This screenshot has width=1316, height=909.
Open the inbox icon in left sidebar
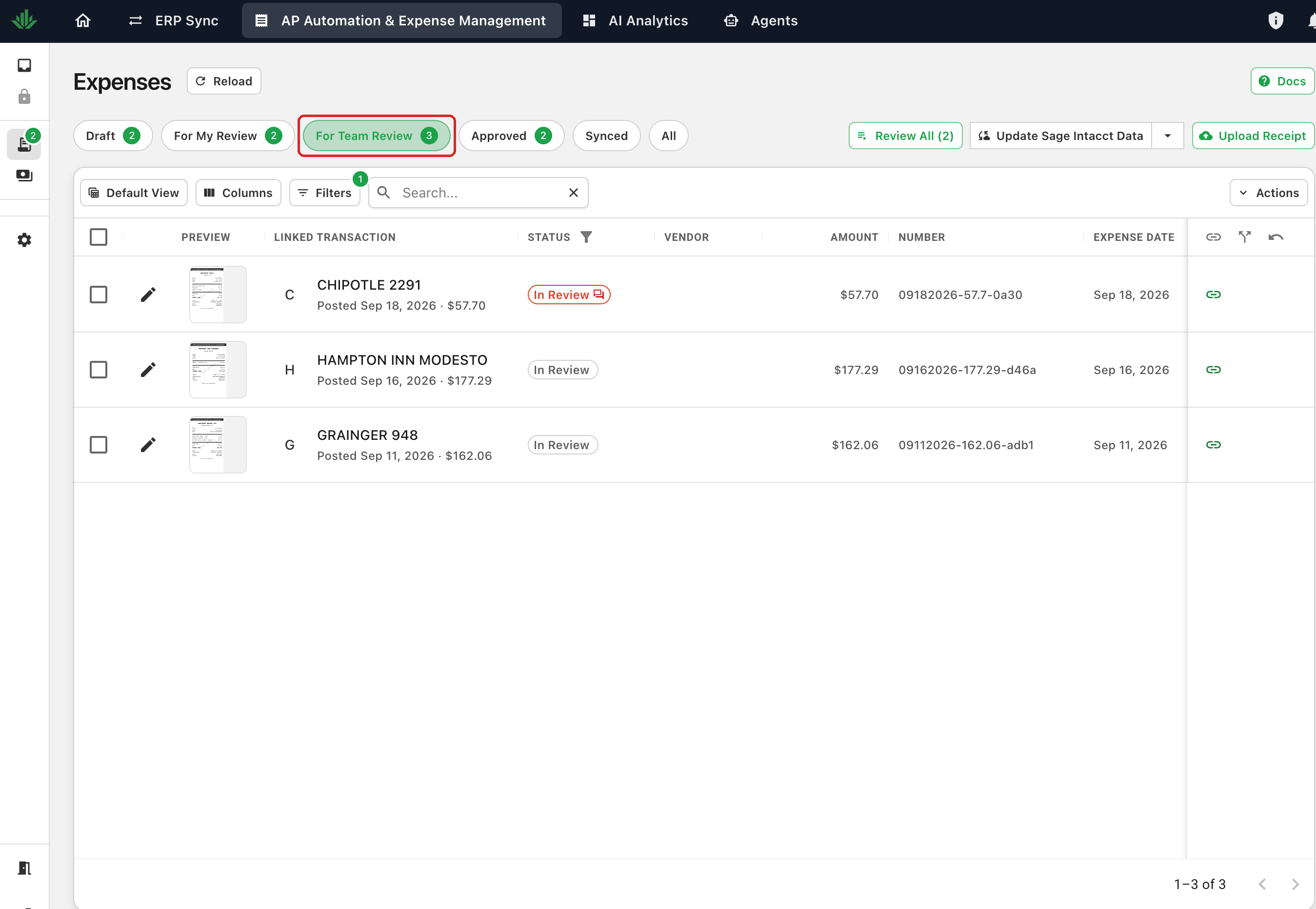[x=24, y=65]
